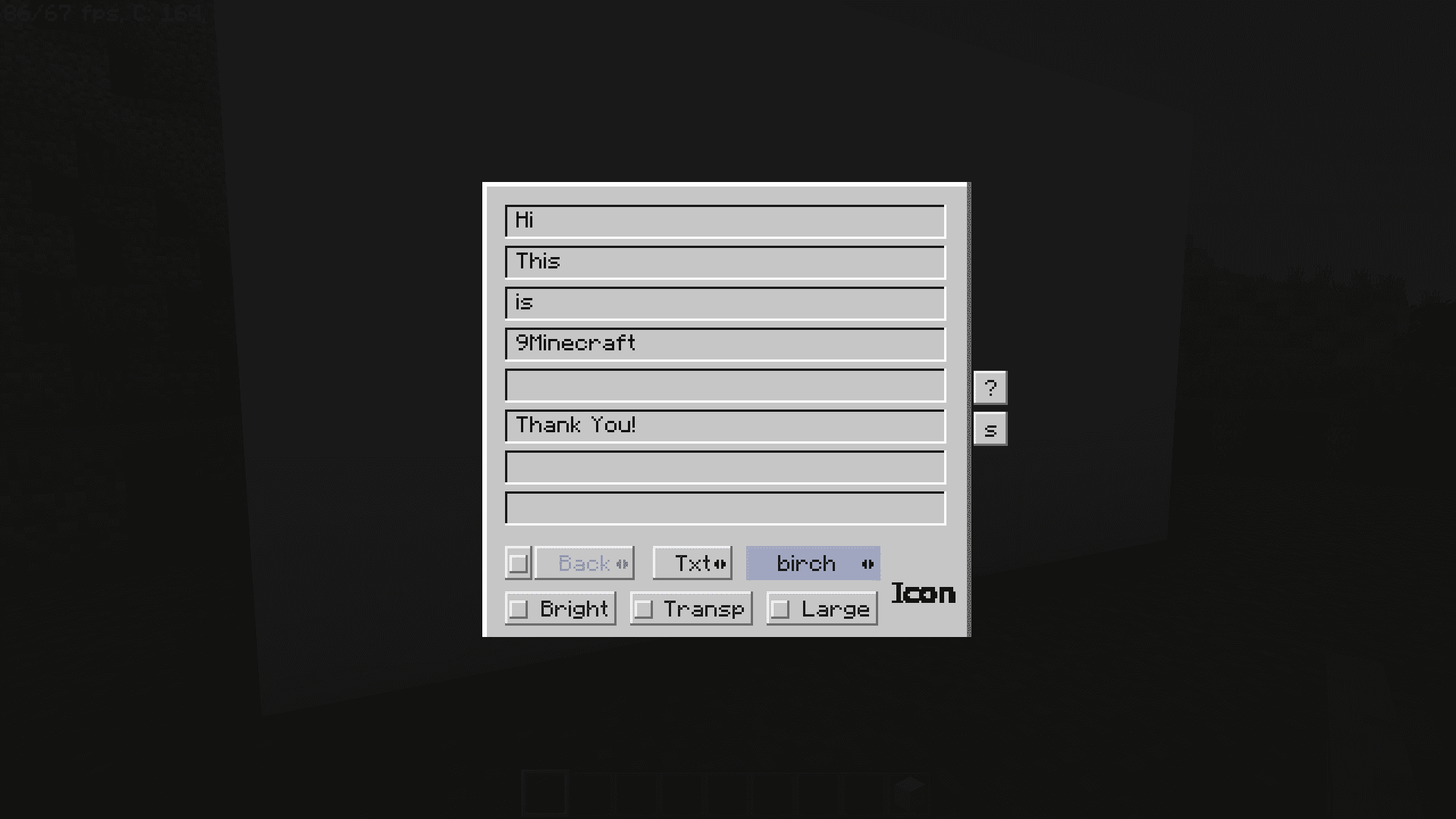The width and height of the screenshot is (1456, 819).
Task: Click the help icon button
Action: (x=990, y=388)
